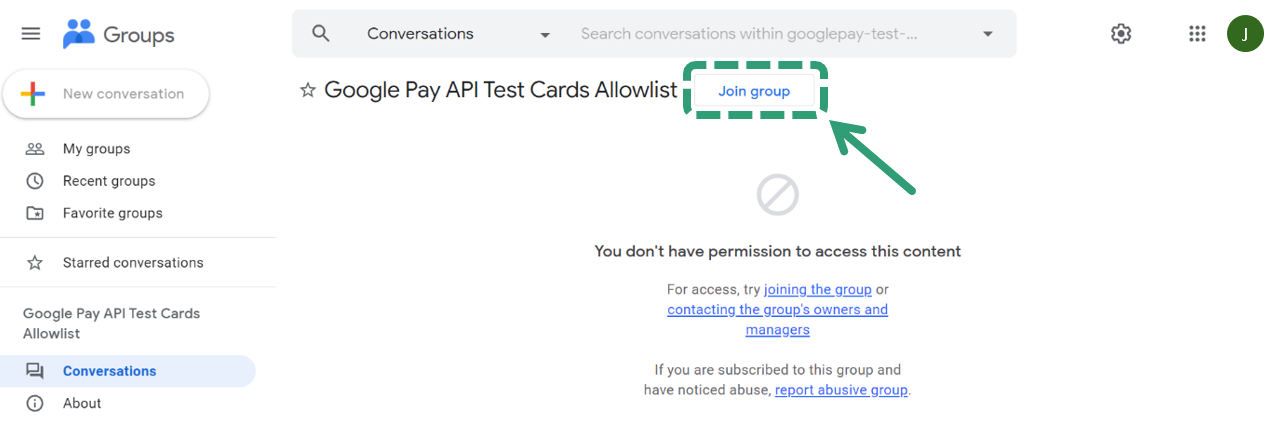Open Favorite groups
1274x442 pixels.
point(112,213)
